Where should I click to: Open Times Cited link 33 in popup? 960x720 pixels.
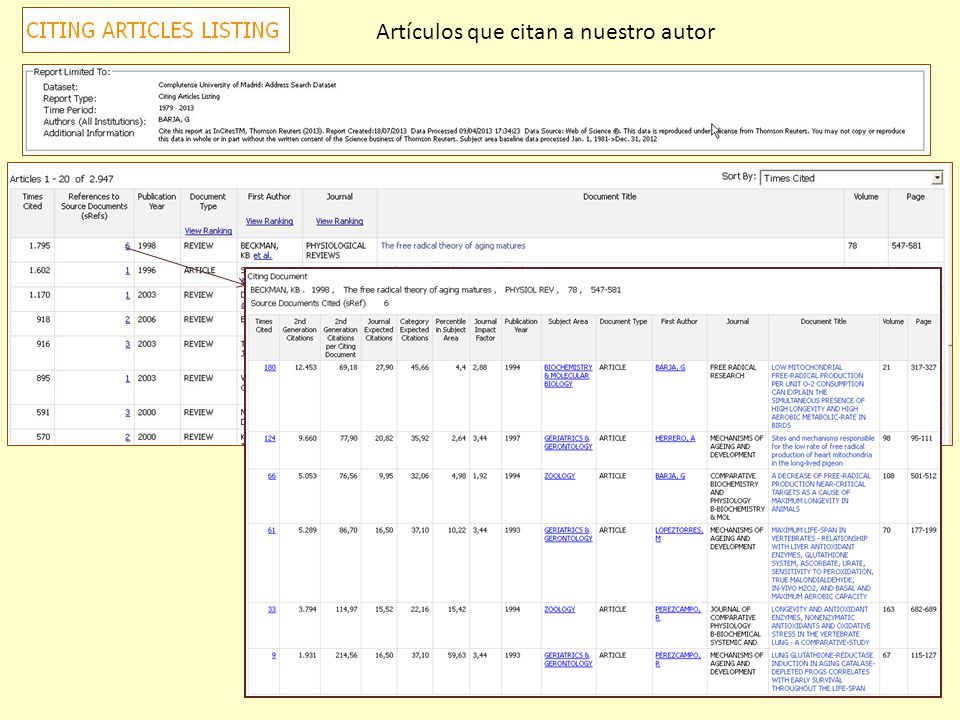[272, 609]
